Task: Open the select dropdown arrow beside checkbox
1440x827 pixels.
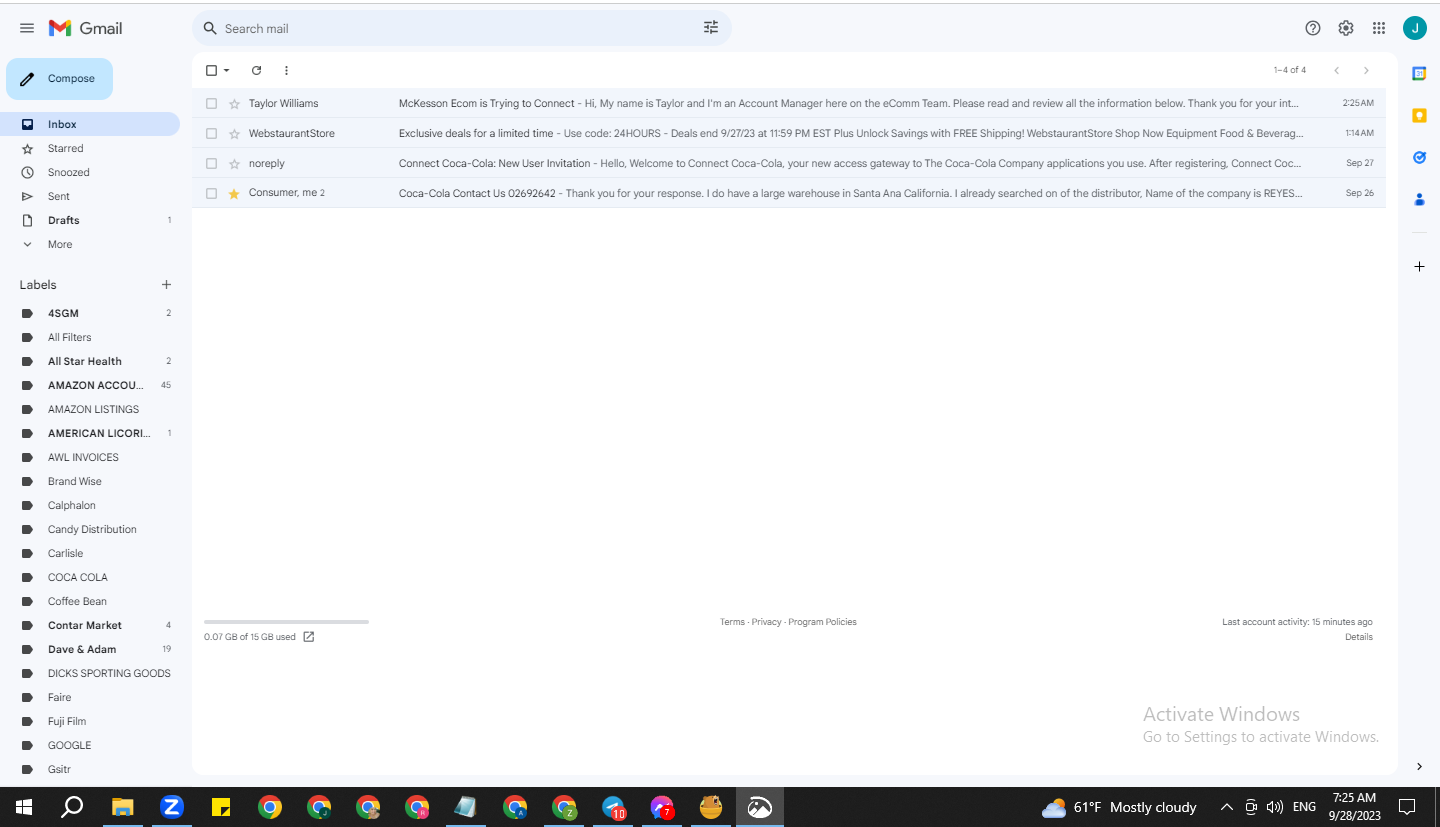Action: point(226,70)
